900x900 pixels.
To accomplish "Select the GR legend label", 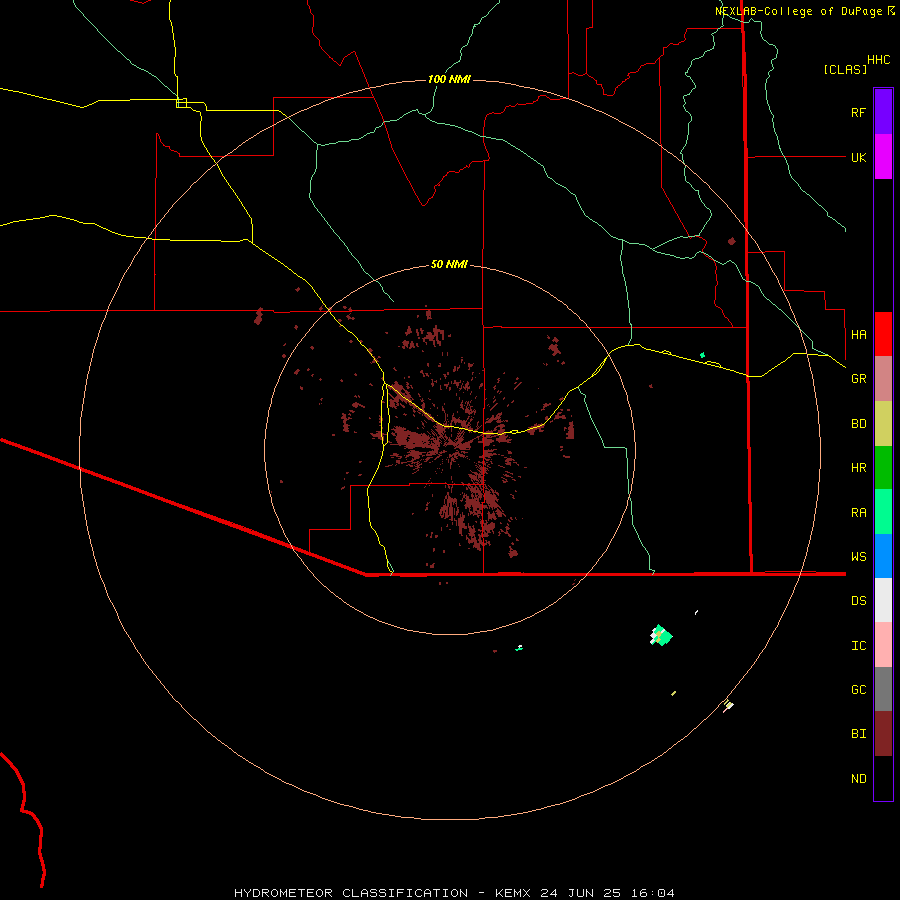I will point(858,379).
